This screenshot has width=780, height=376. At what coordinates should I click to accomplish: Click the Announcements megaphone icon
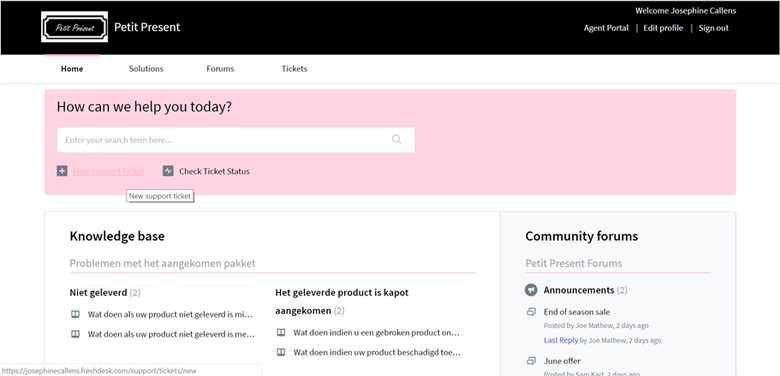531,290
